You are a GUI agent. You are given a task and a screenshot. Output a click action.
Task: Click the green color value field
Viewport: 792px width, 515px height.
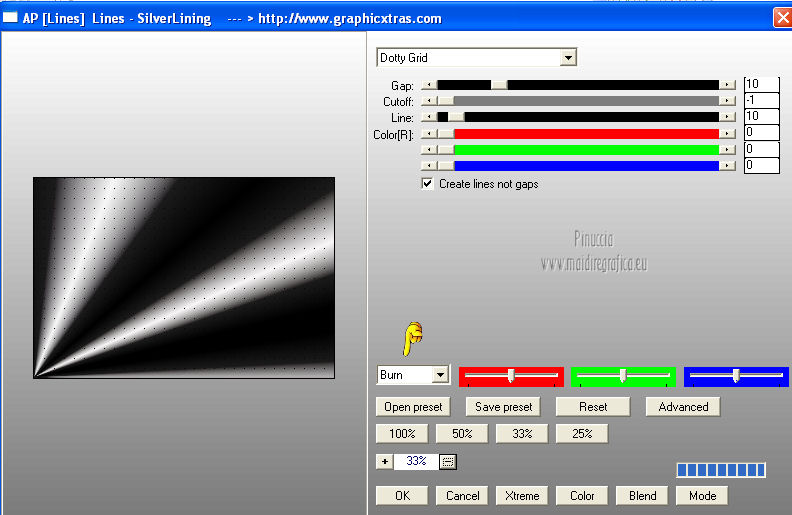(x=762, y=149)
